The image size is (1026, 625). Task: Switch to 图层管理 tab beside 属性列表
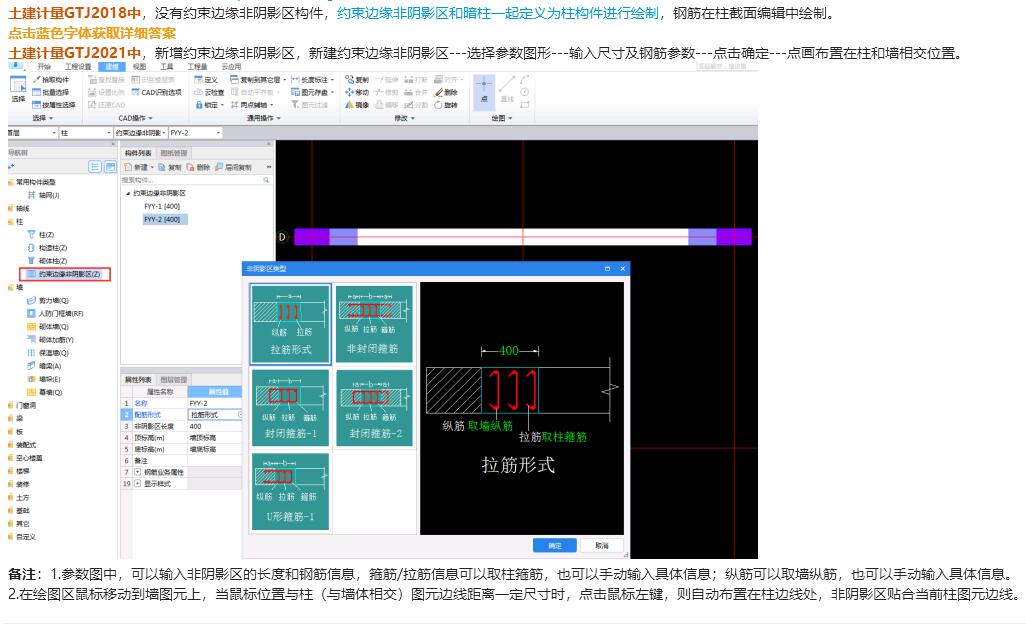pyautogui.click(x=173, y=380)
